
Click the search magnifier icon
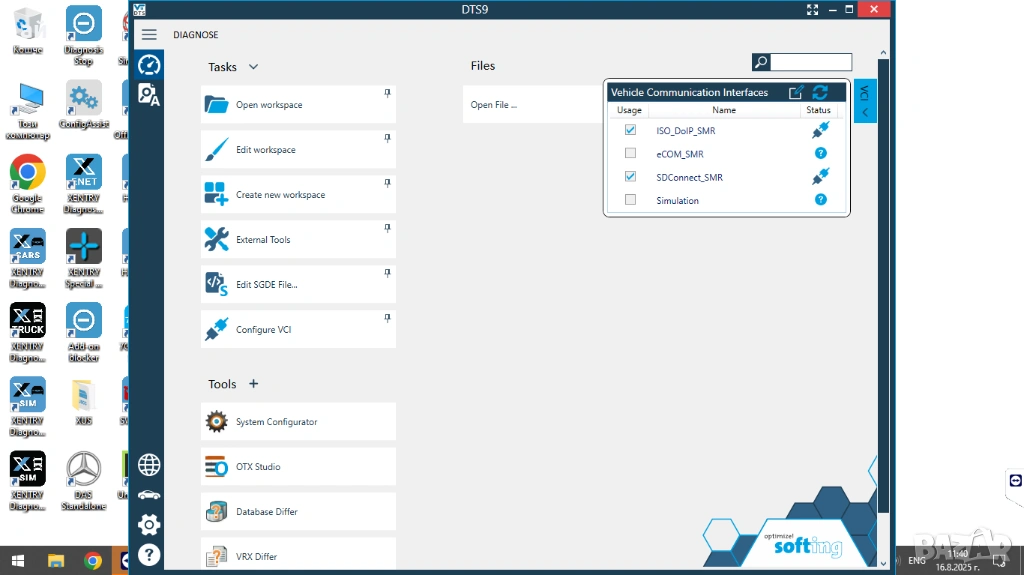pos(761,62)
